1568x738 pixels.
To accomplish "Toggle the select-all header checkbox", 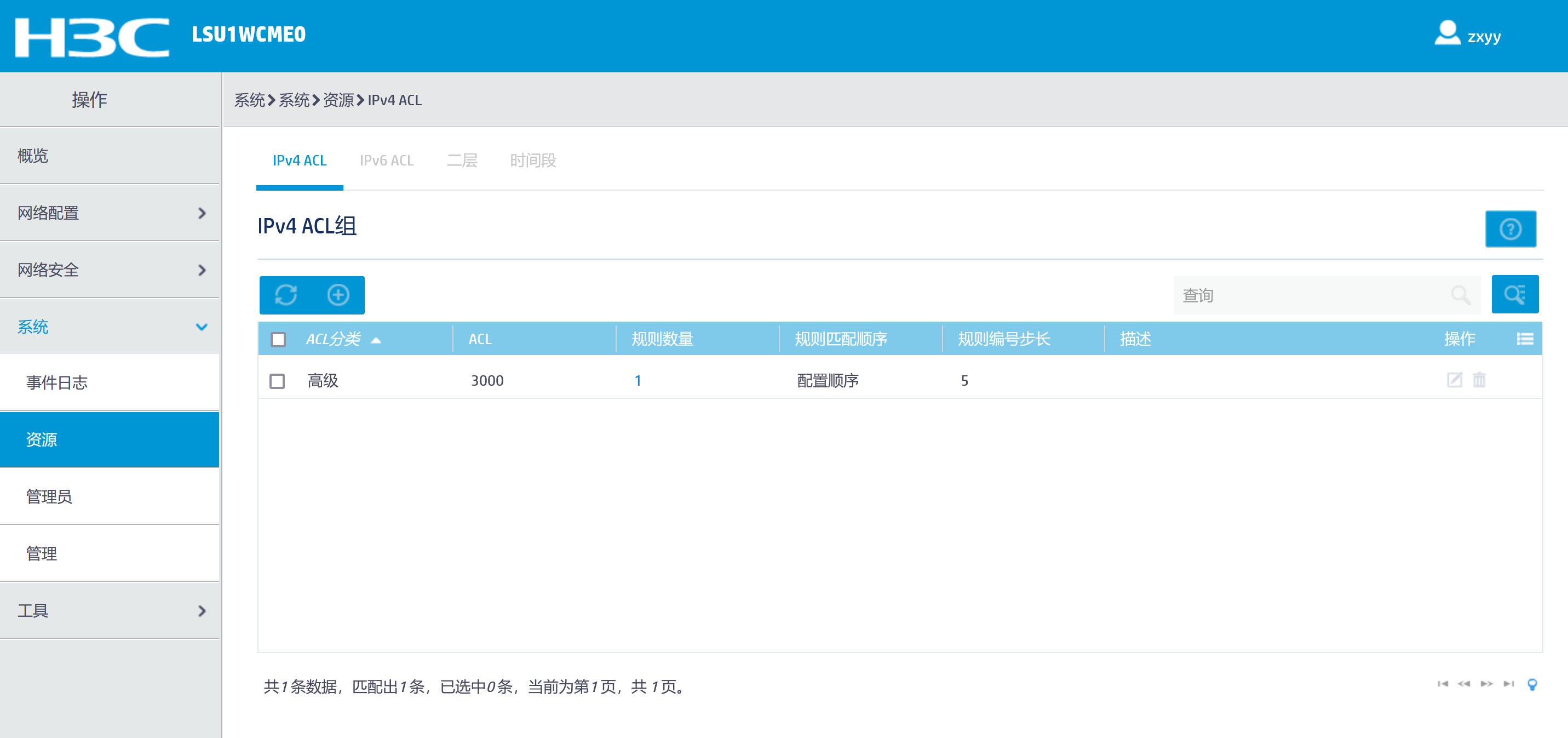I will 278,339.
